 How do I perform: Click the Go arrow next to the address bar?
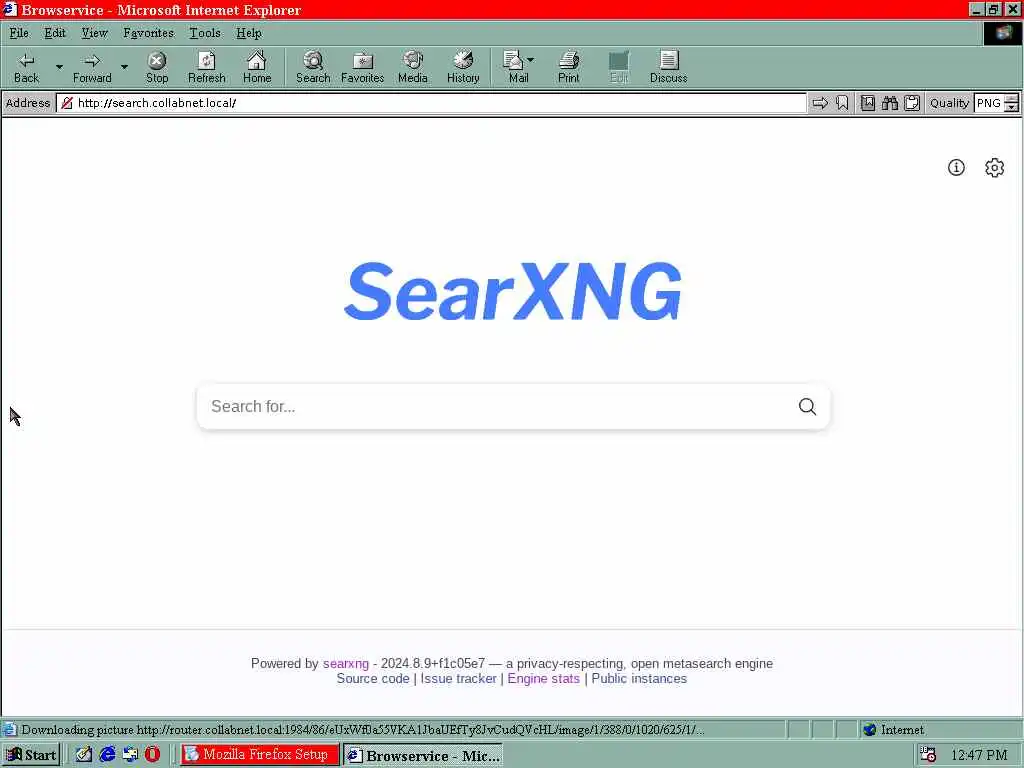820,103
